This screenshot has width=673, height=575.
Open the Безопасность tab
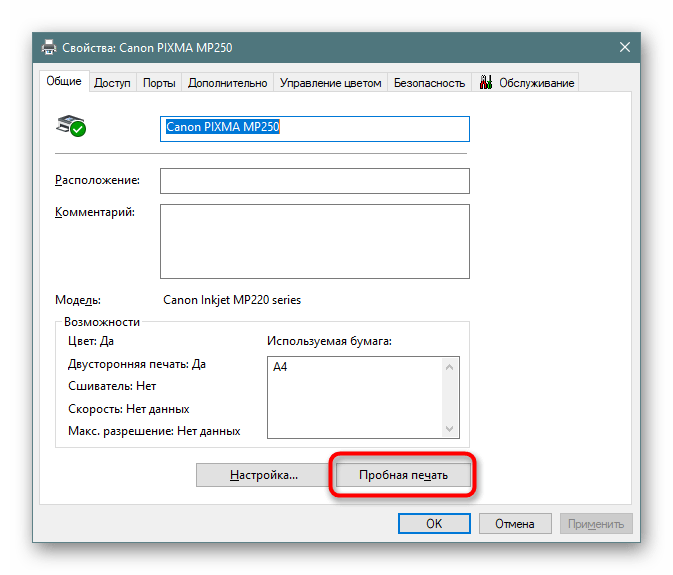429,84
